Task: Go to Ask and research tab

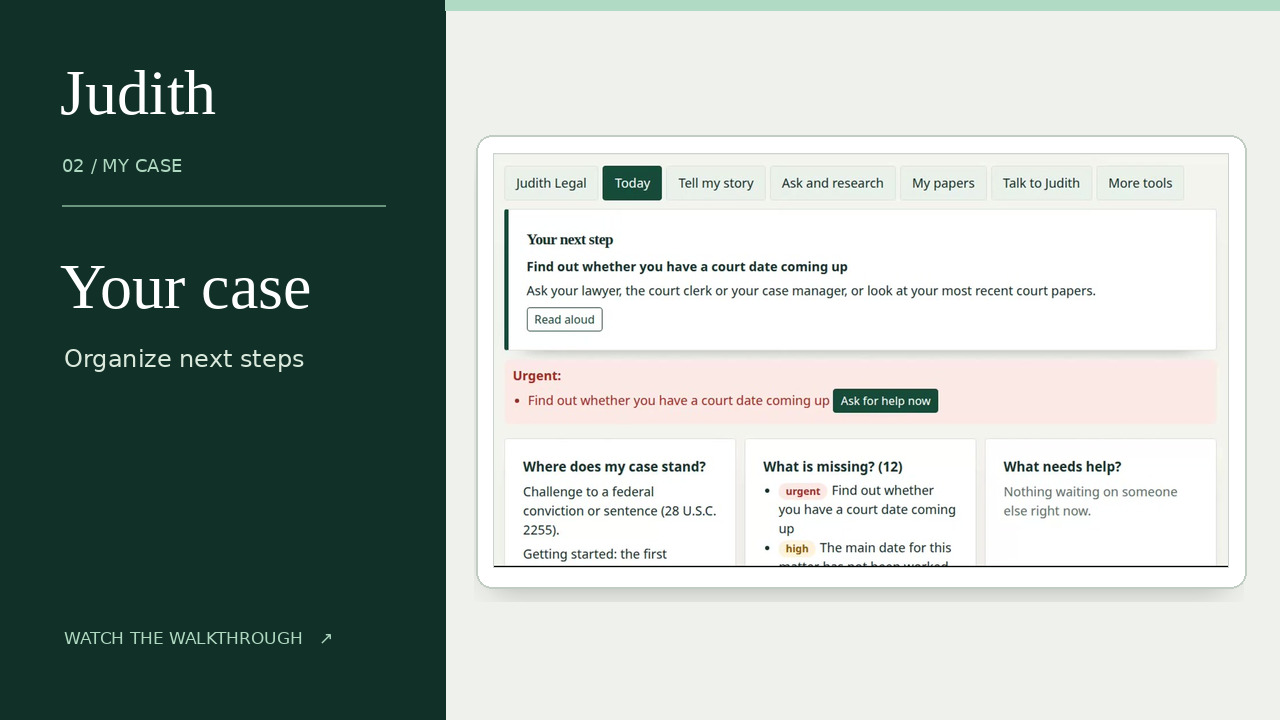Action: [833, 183]
